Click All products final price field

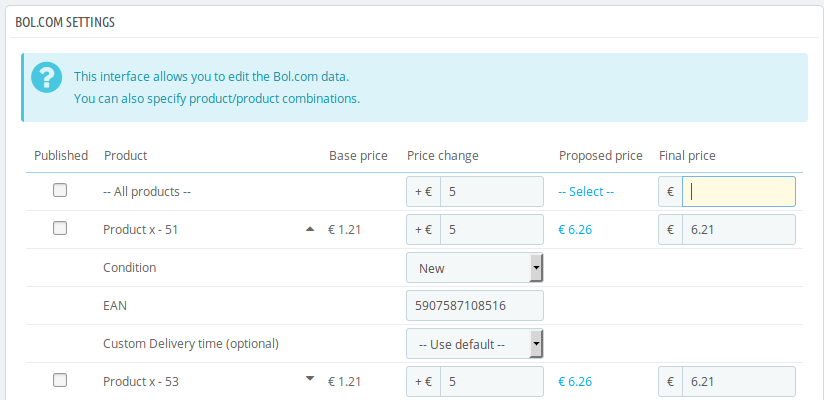[738, 191]
